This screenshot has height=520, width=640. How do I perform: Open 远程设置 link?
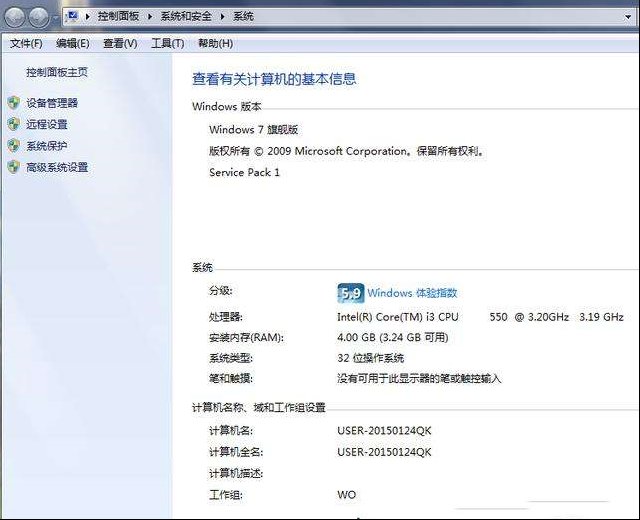(x=47, y=124)
